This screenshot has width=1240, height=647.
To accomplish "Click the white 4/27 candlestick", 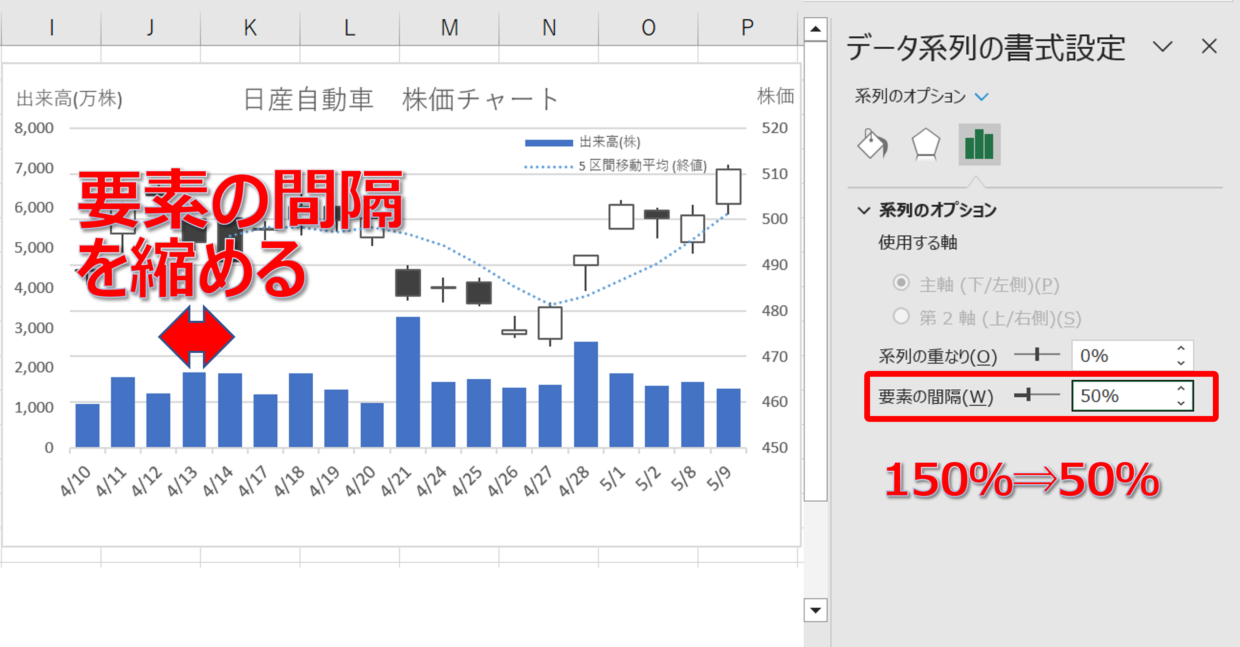I will (x=550, y=323).
